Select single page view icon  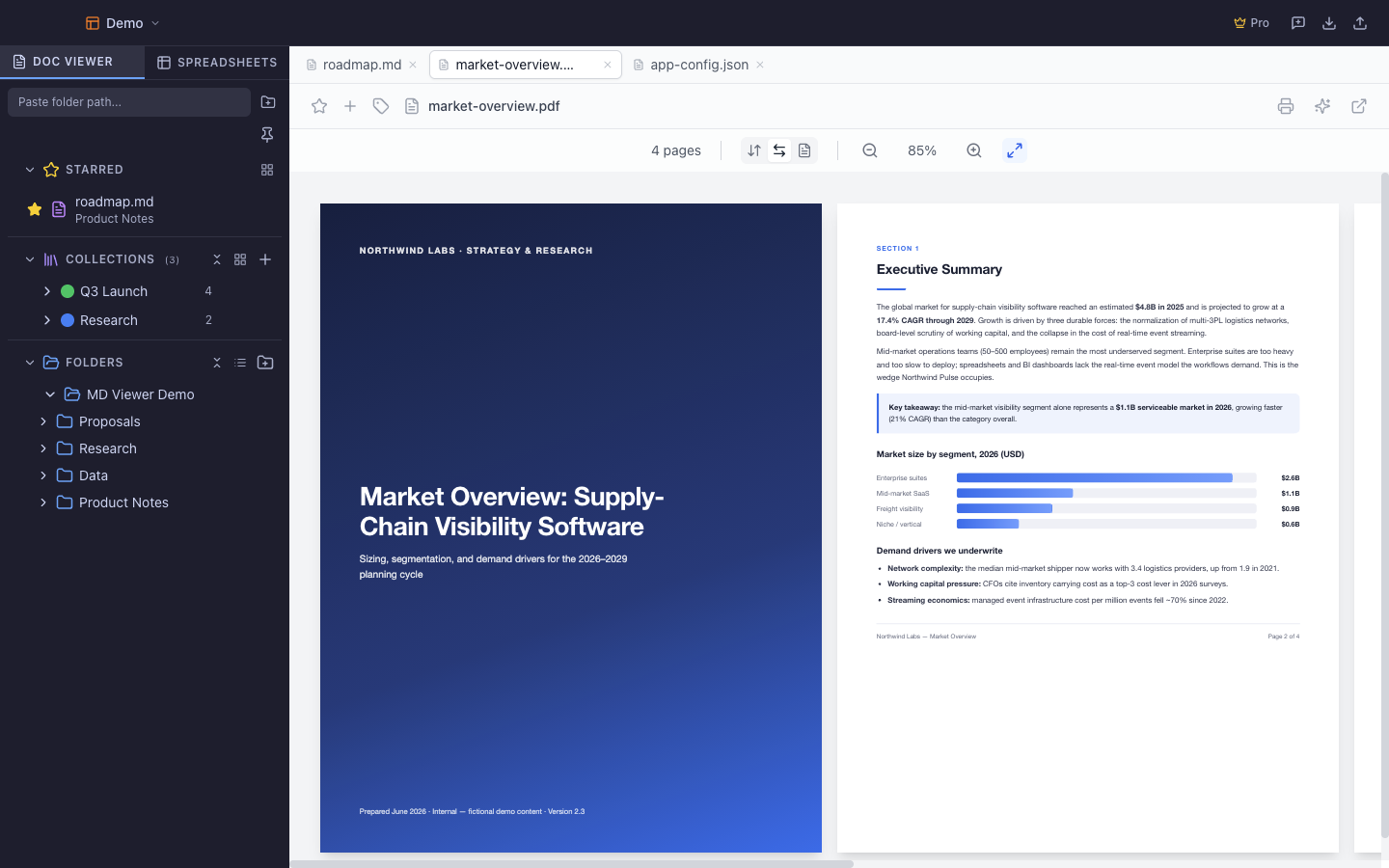click(804, 150)
